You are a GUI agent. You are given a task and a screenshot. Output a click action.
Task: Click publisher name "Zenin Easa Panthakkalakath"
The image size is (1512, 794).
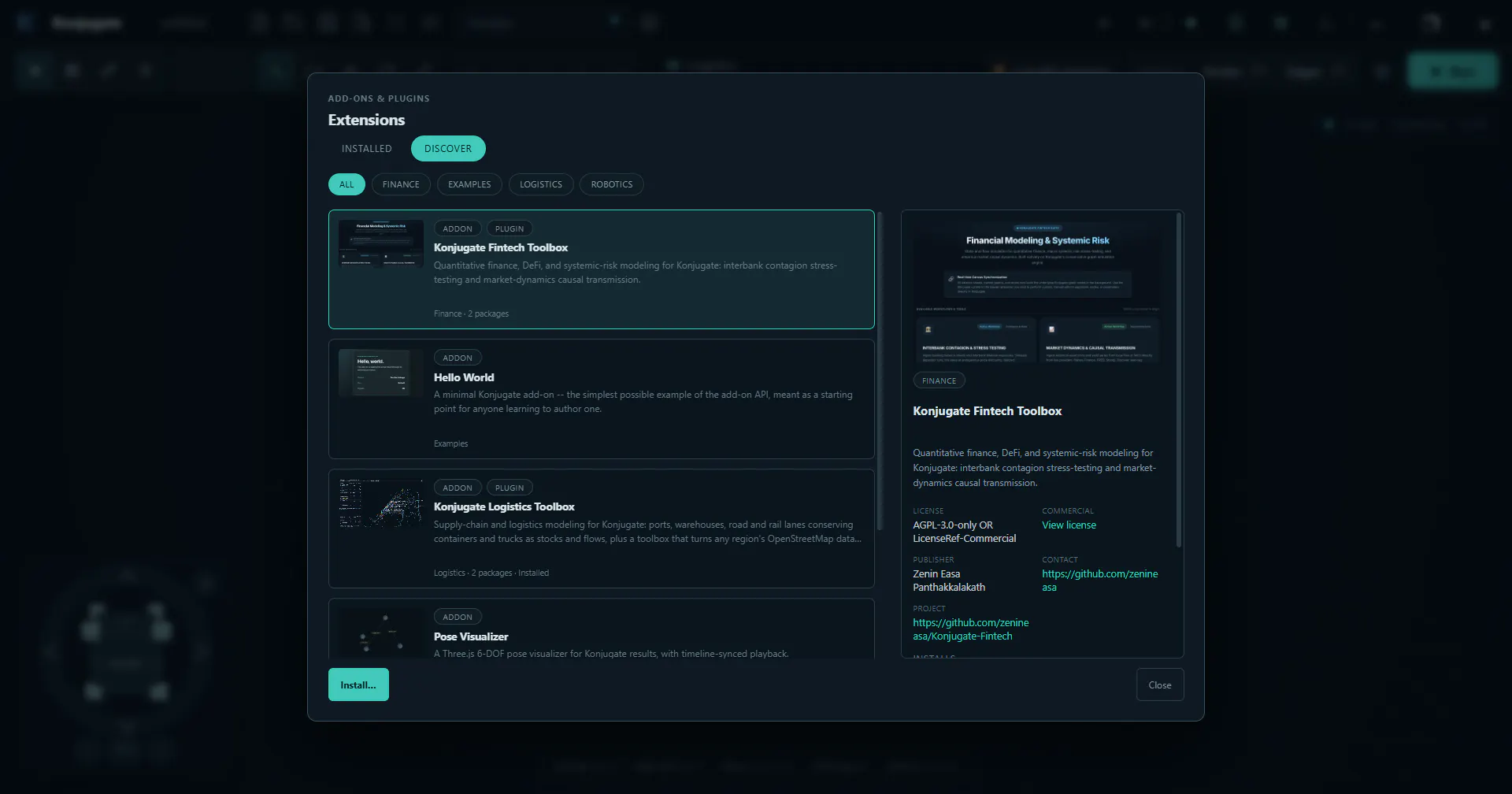click(949, 581)
